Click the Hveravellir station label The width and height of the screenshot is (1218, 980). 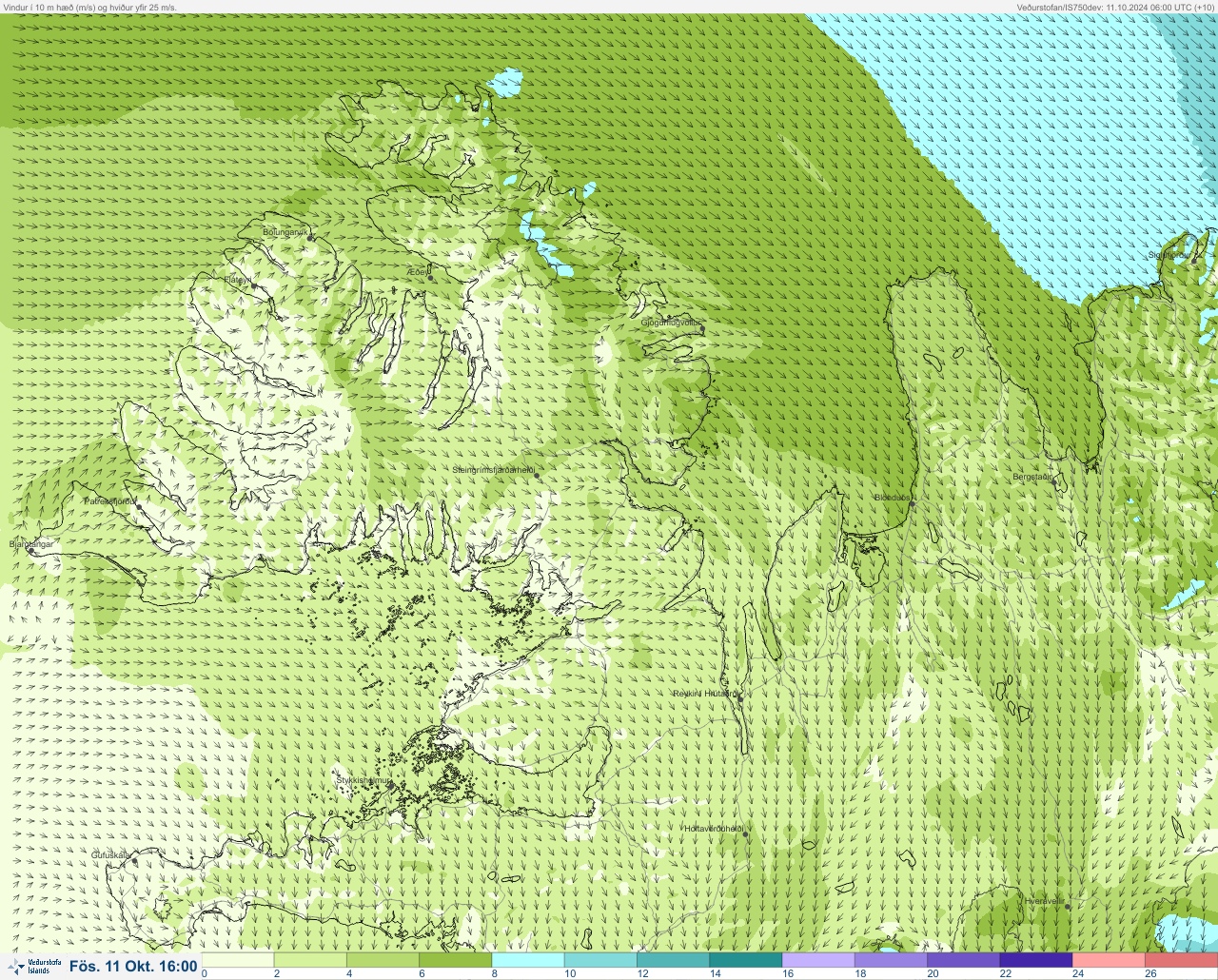pyautogui.click(x=1043, y=900)
